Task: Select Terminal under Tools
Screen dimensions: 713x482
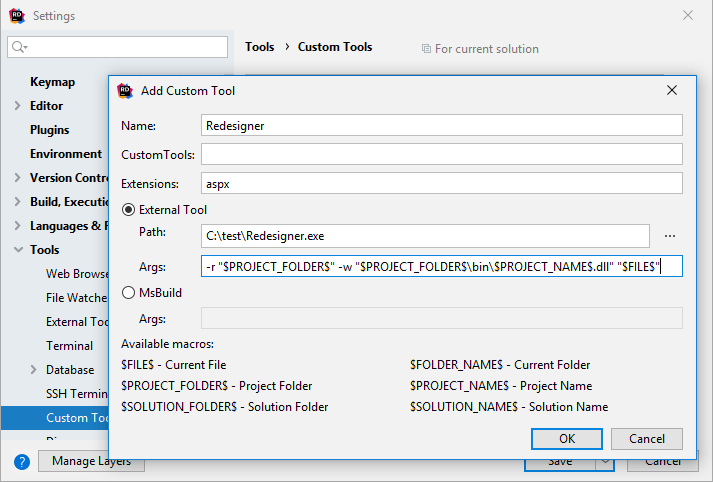Action: click(69, 346)
